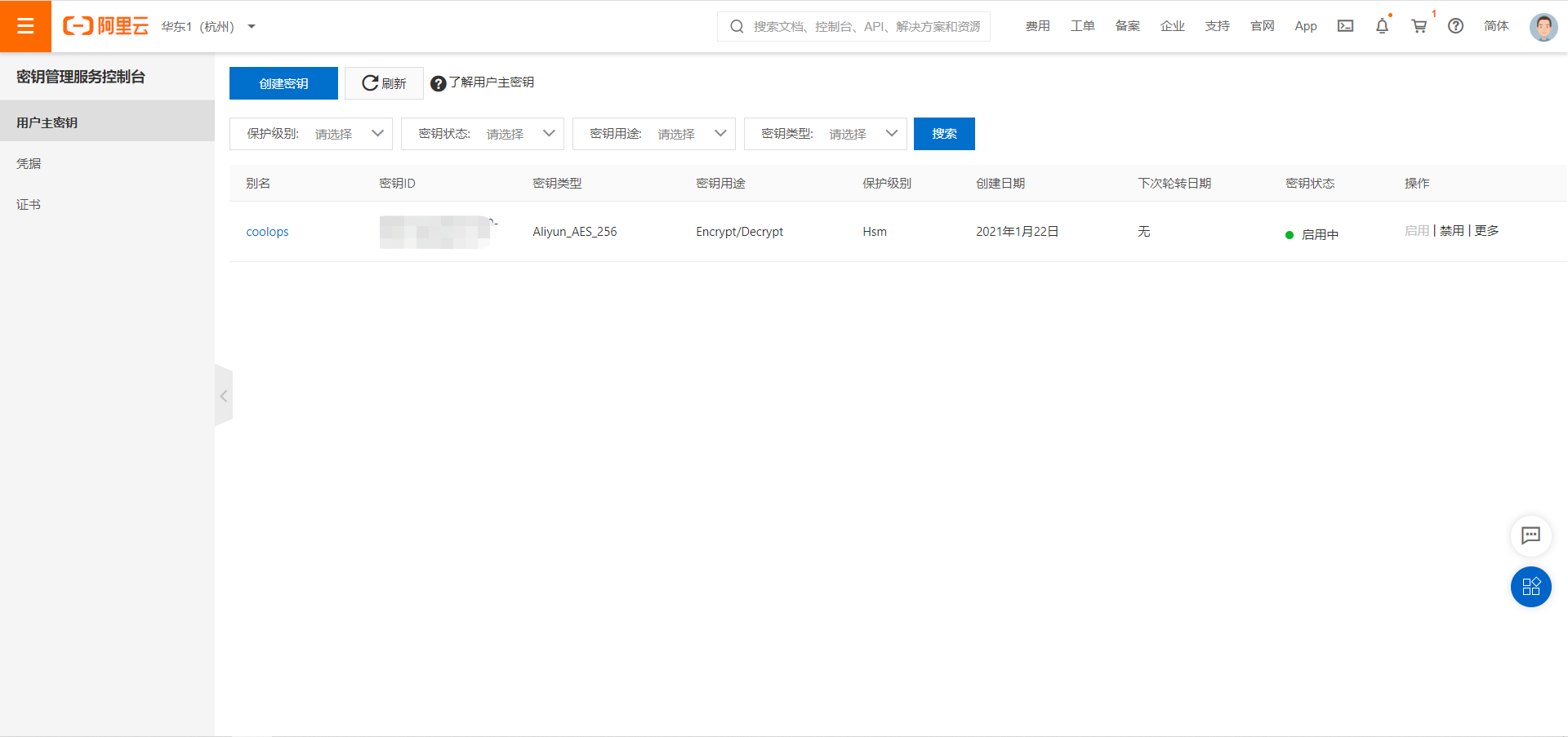This screenshot has height=737, width=1568.
Task: Open the 支持 menu
Action: point(1217,26)
